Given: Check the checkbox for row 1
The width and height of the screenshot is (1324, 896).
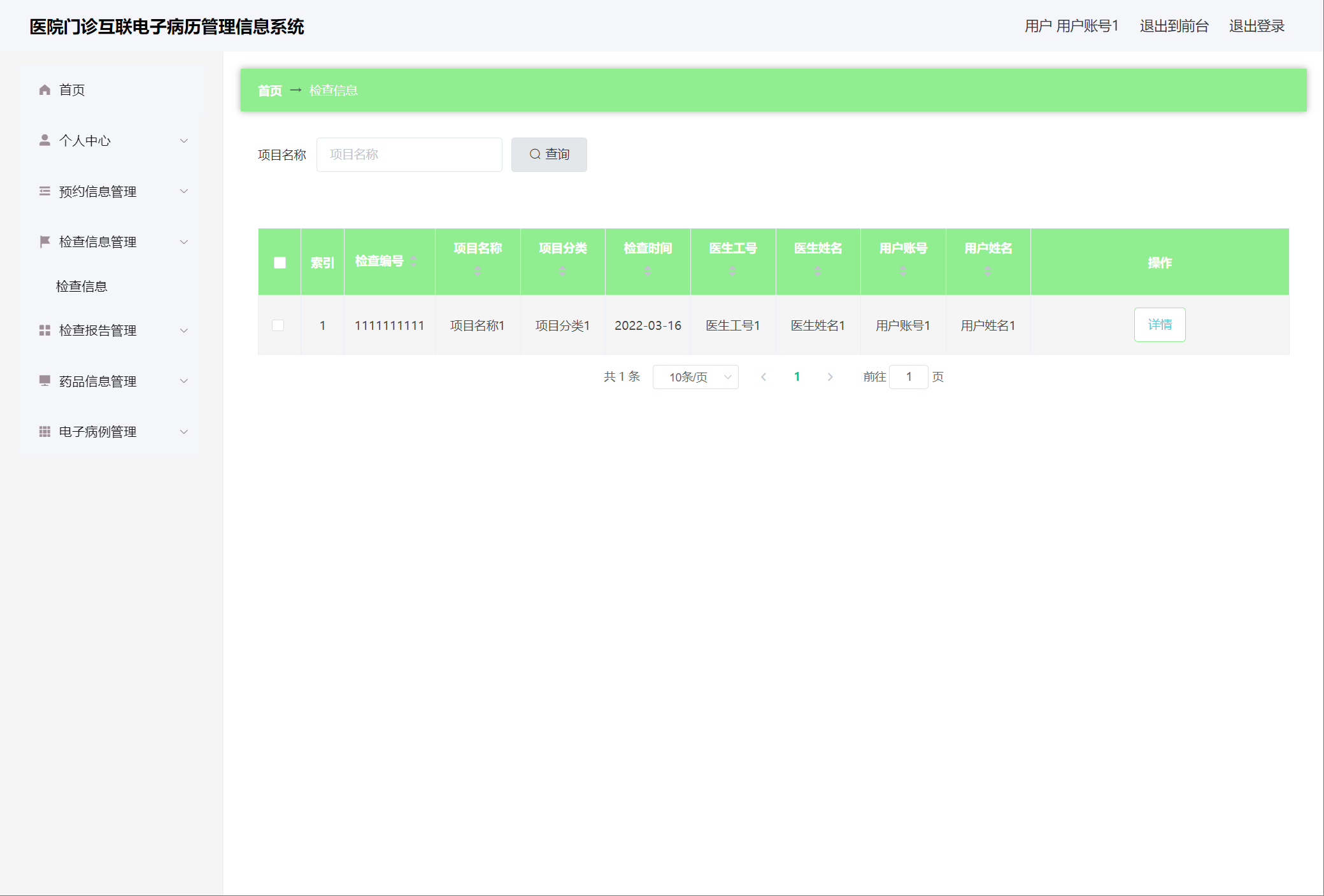Looking at the screenshot, I should pos(278,325).
